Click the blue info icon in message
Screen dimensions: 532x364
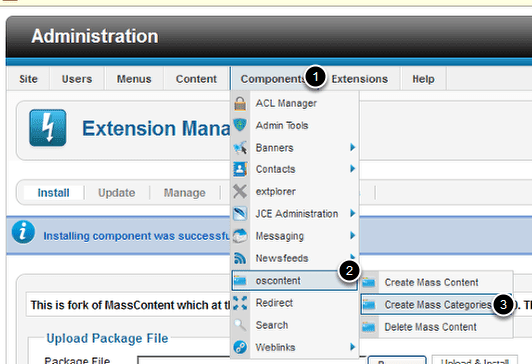click(23, 232)
